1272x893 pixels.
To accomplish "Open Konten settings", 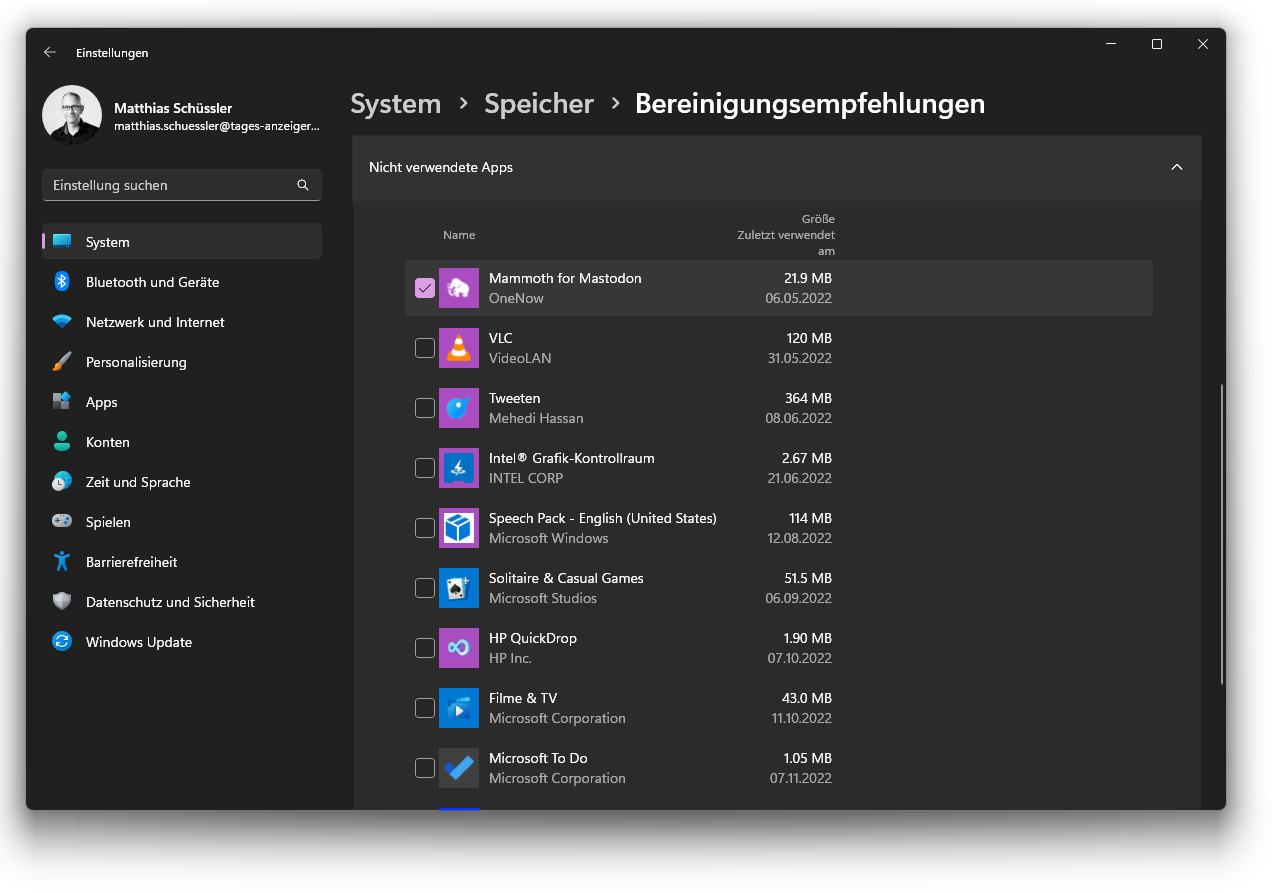I will tap(182, 442).
